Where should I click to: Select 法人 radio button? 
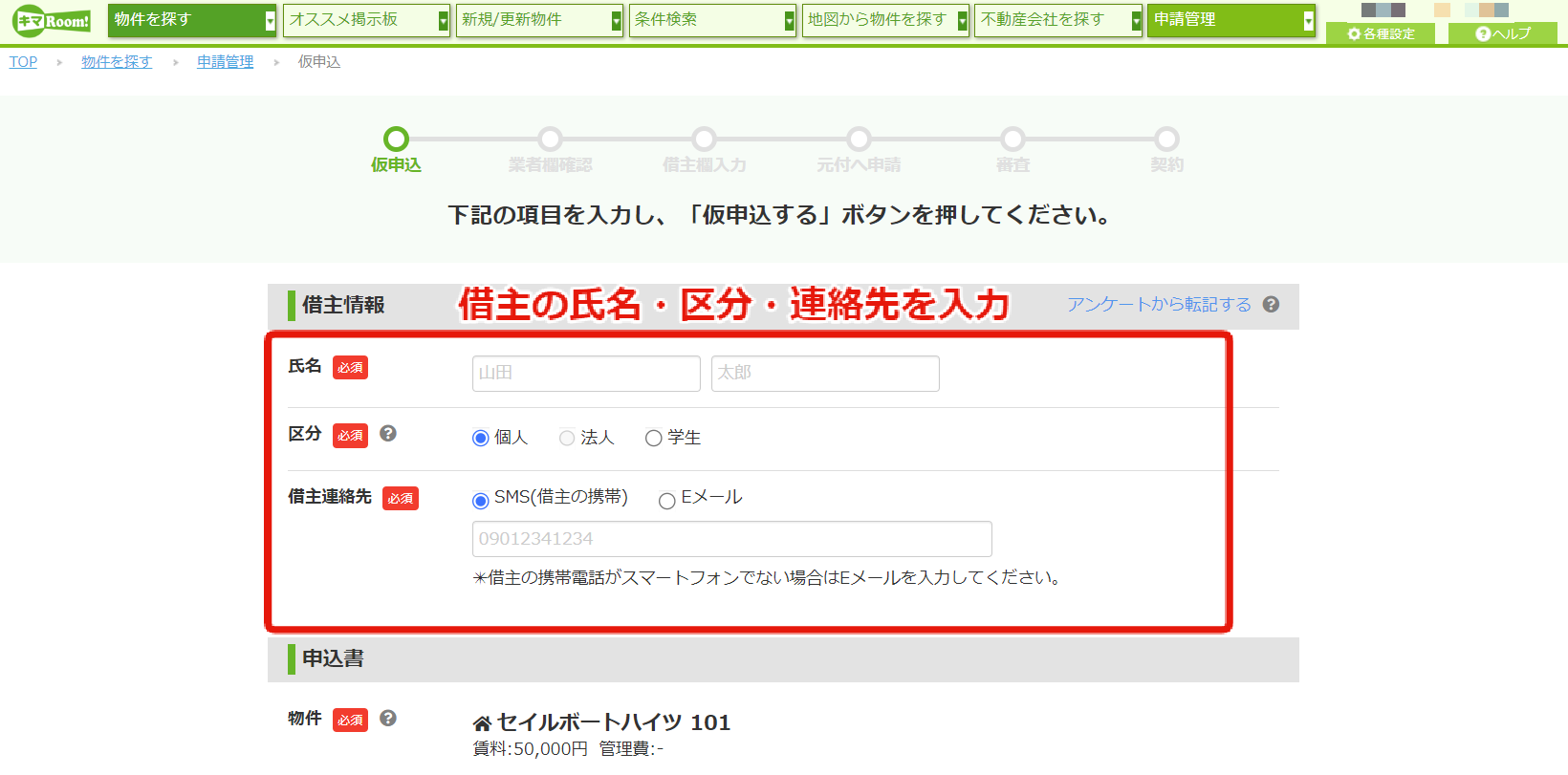[x=567, y=438]
